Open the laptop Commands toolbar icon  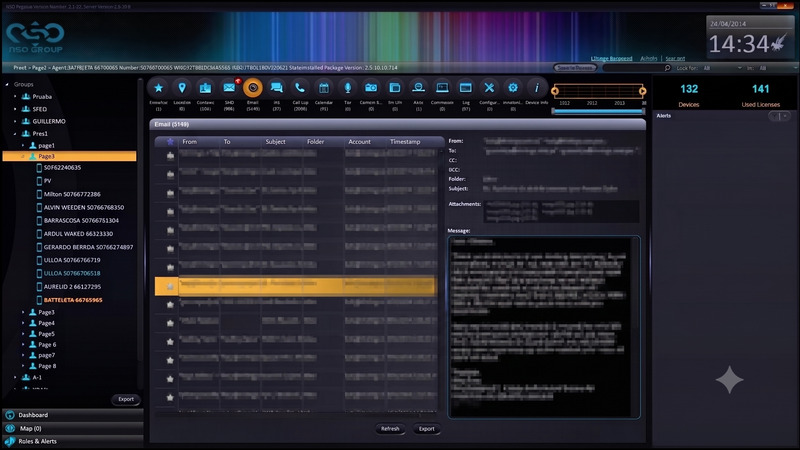(442, 88)
